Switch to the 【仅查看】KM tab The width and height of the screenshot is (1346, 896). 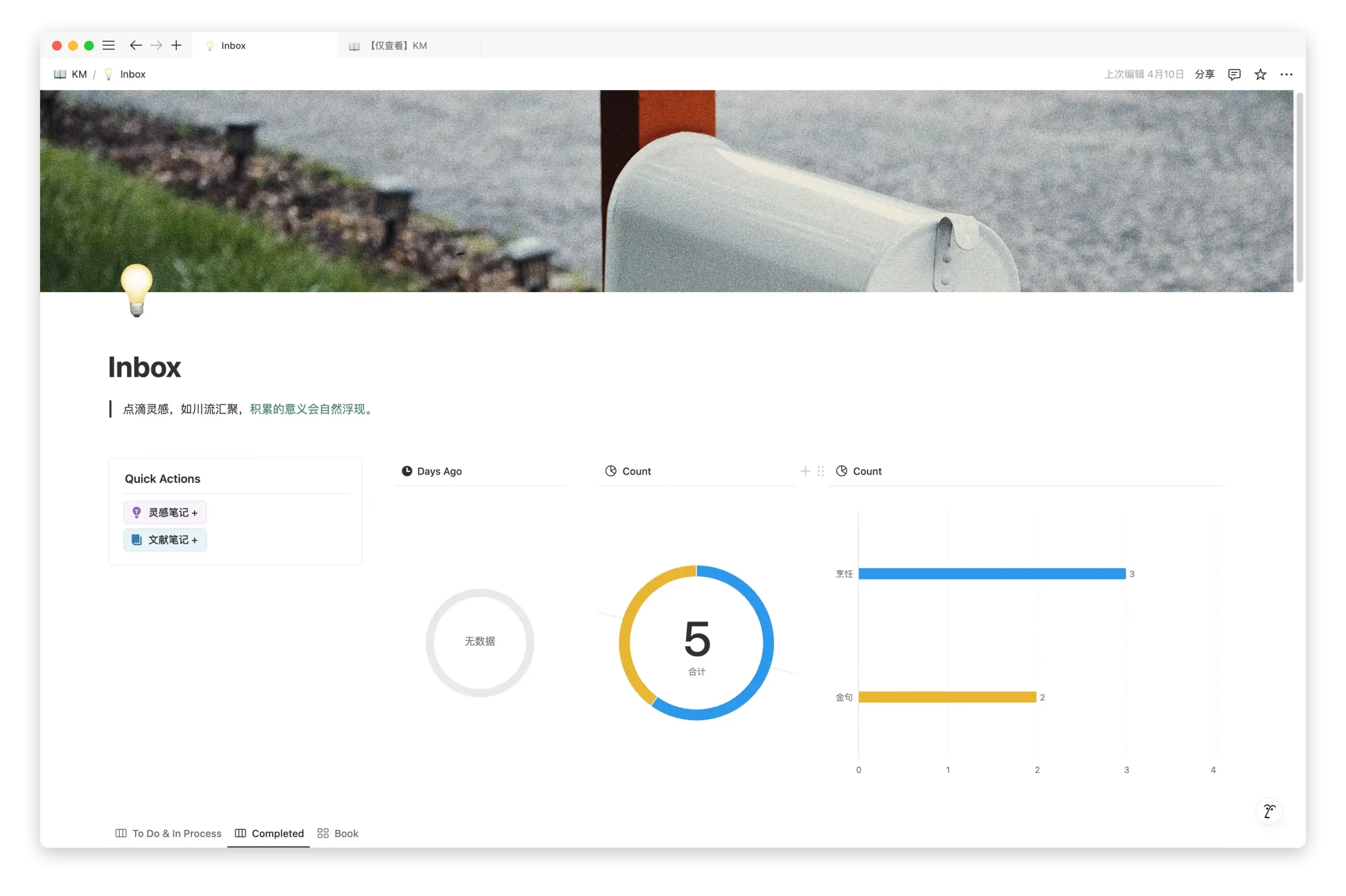coord(398,46)
